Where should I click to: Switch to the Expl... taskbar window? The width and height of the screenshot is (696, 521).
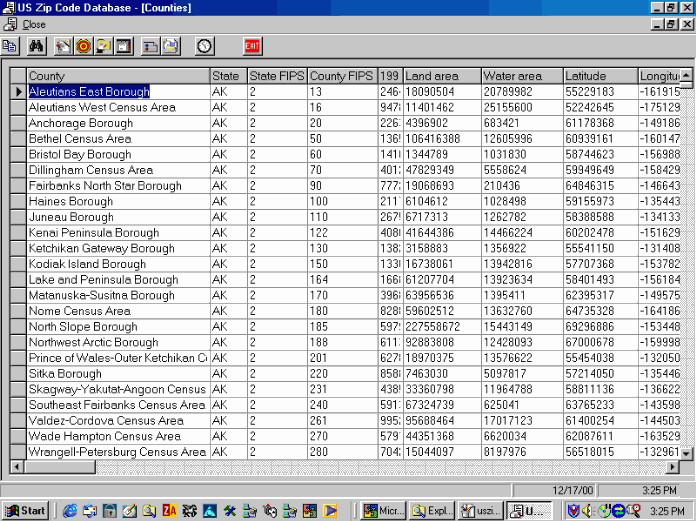coord(432,510)
